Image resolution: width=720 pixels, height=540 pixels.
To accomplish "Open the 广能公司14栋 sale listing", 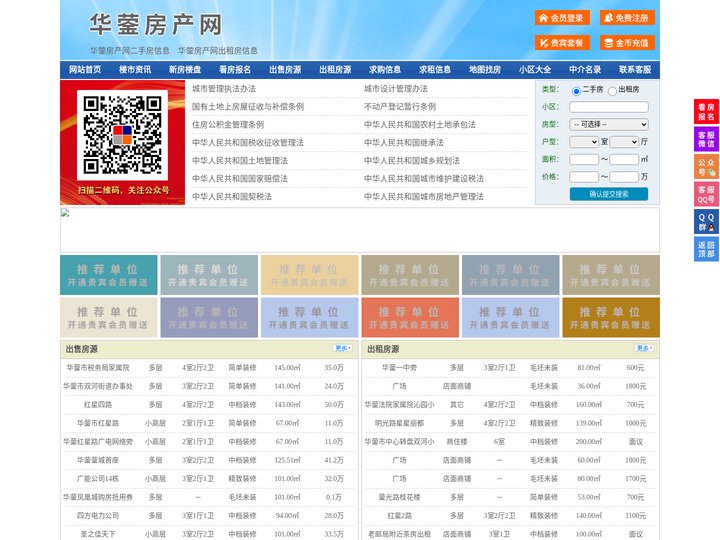I will 98,478.
